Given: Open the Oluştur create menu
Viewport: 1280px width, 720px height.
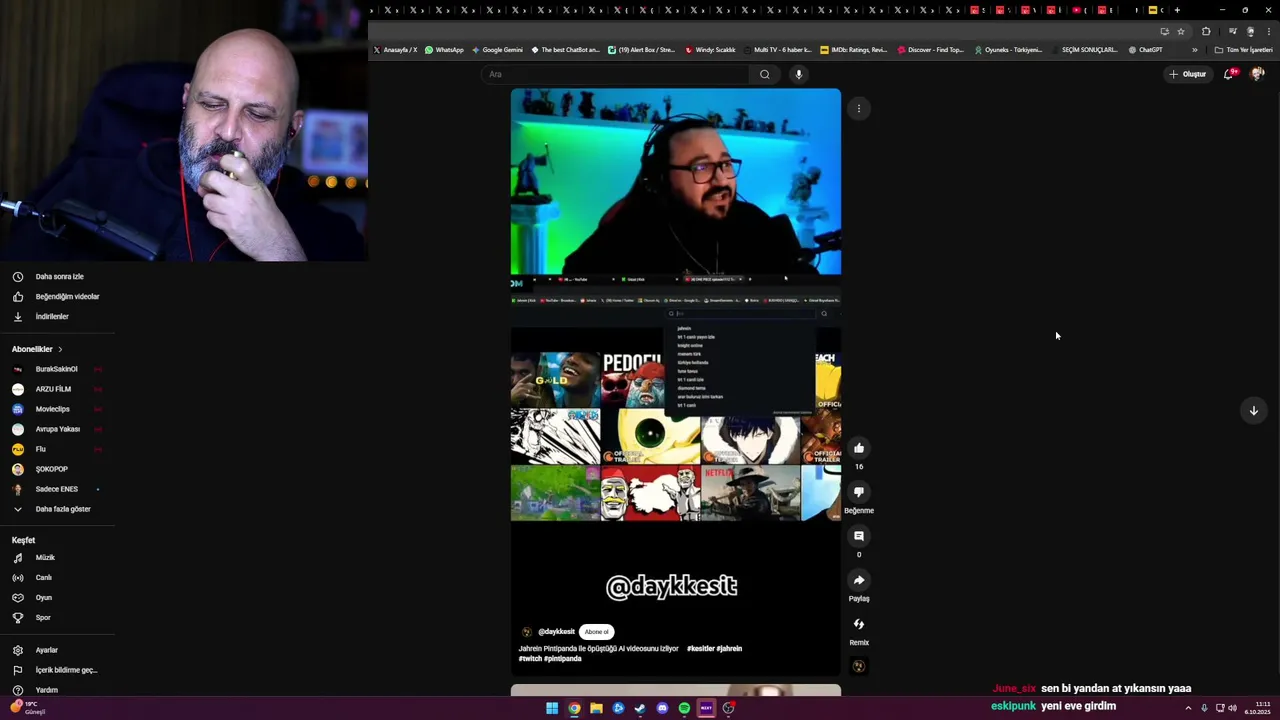Looking at the screenshot, I should [1189, 74].
